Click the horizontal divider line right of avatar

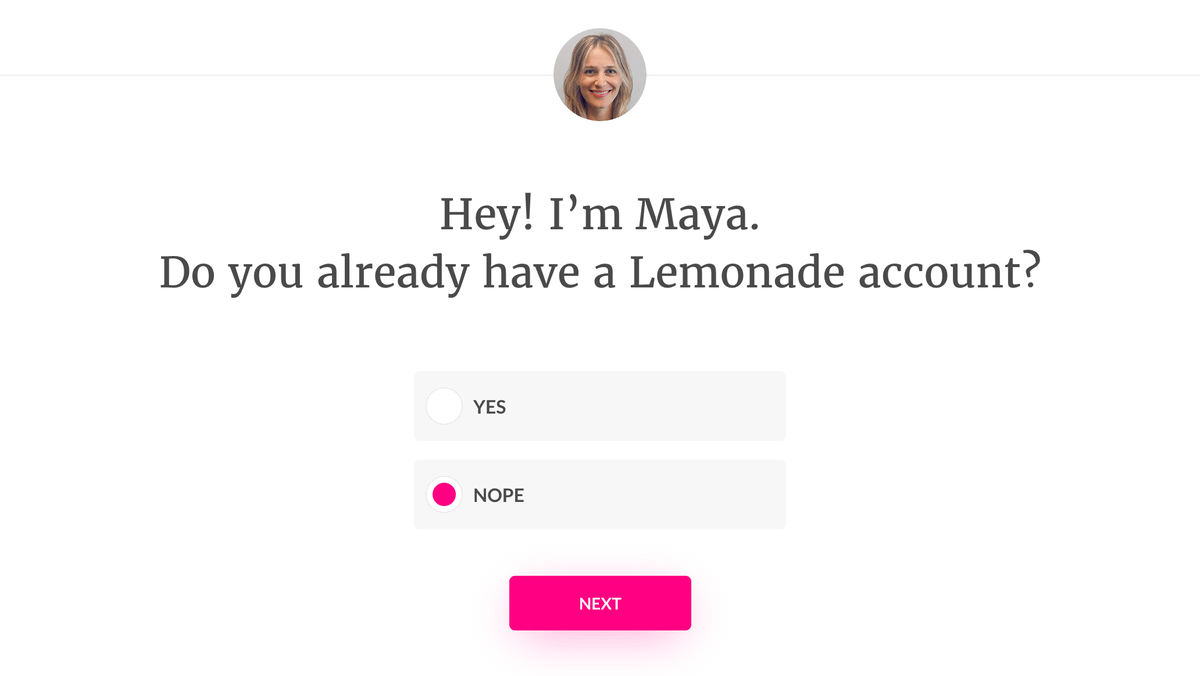920,74
